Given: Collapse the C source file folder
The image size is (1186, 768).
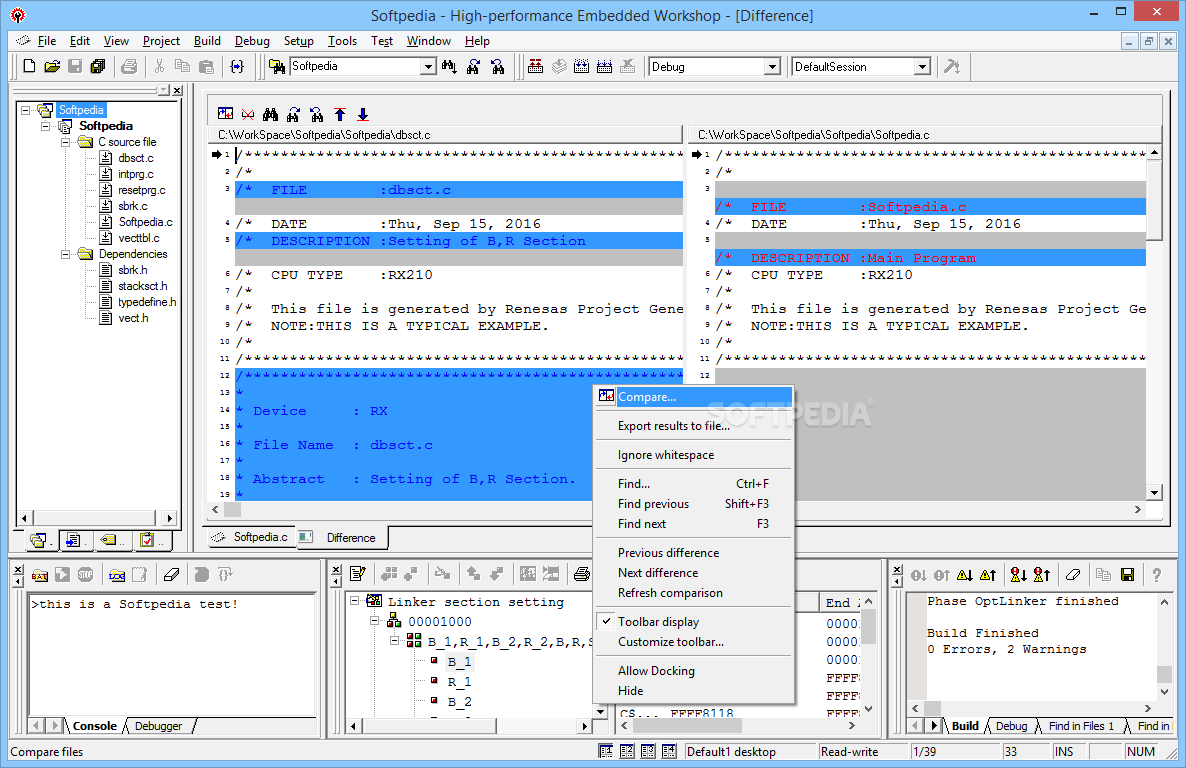Looking at the screenshot, I should point(66,141).
